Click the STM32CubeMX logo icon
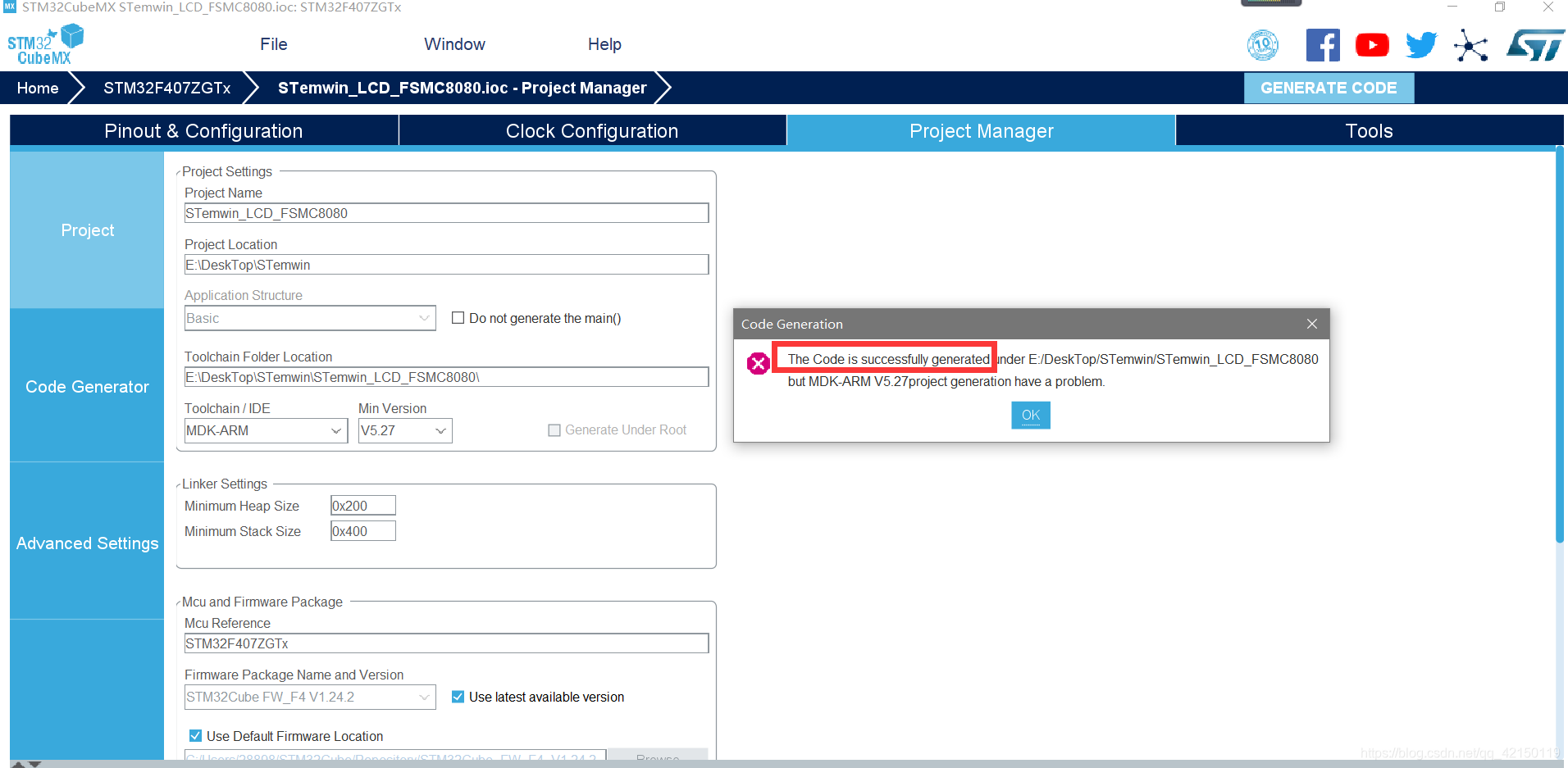This screenshot has width=1568, height=768. click(45, 45)
